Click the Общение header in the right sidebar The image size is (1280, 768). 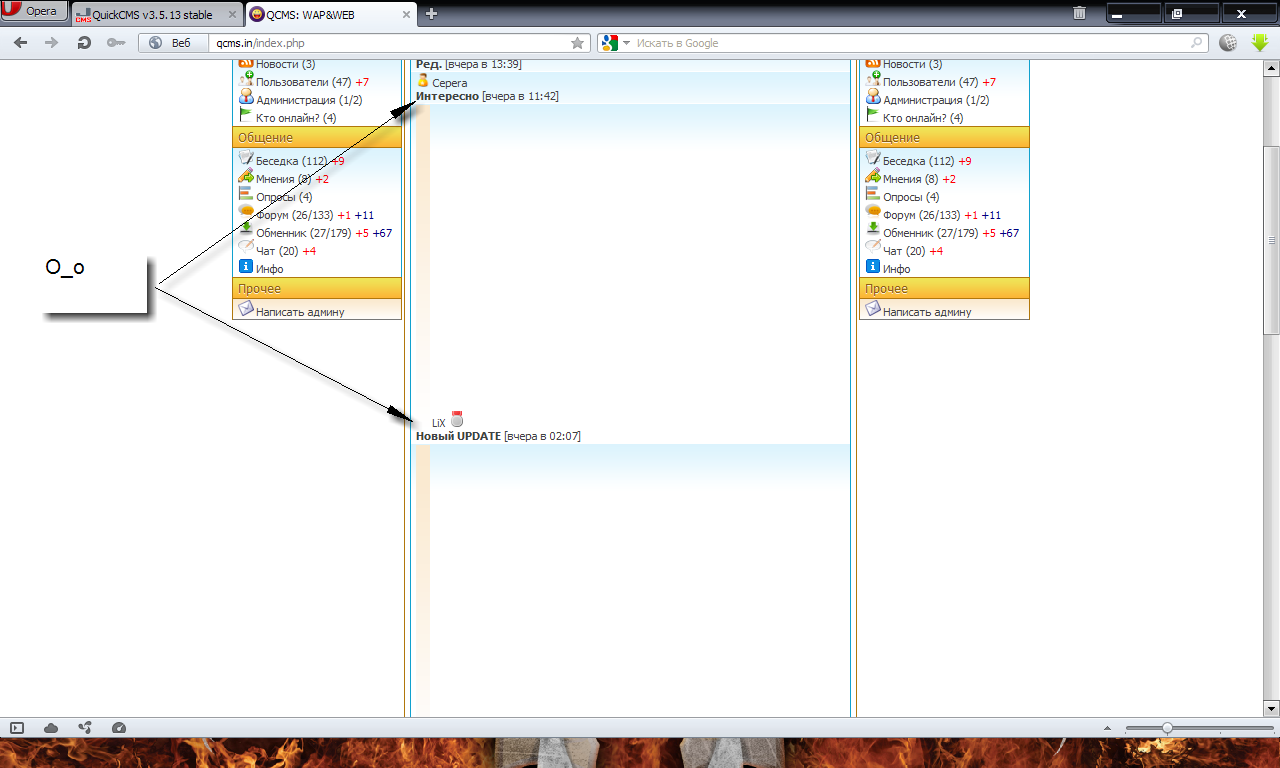(x=944, y=137)
